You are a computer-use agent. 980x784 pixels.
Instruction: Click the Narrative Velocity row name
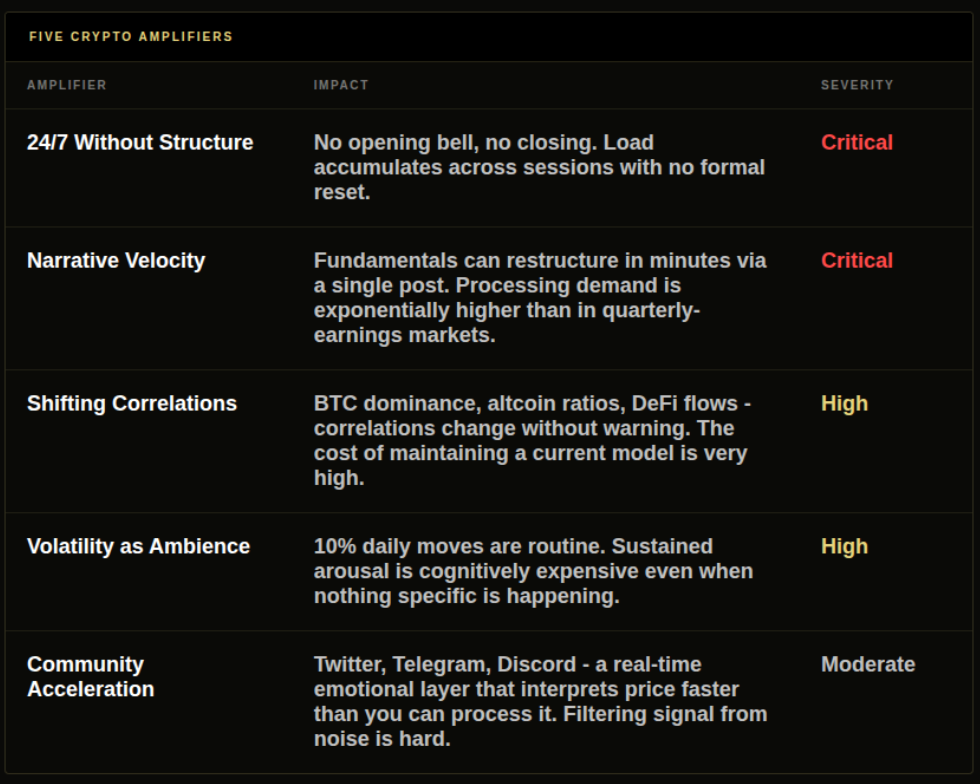pyautogui.click(x=116, y=261)
